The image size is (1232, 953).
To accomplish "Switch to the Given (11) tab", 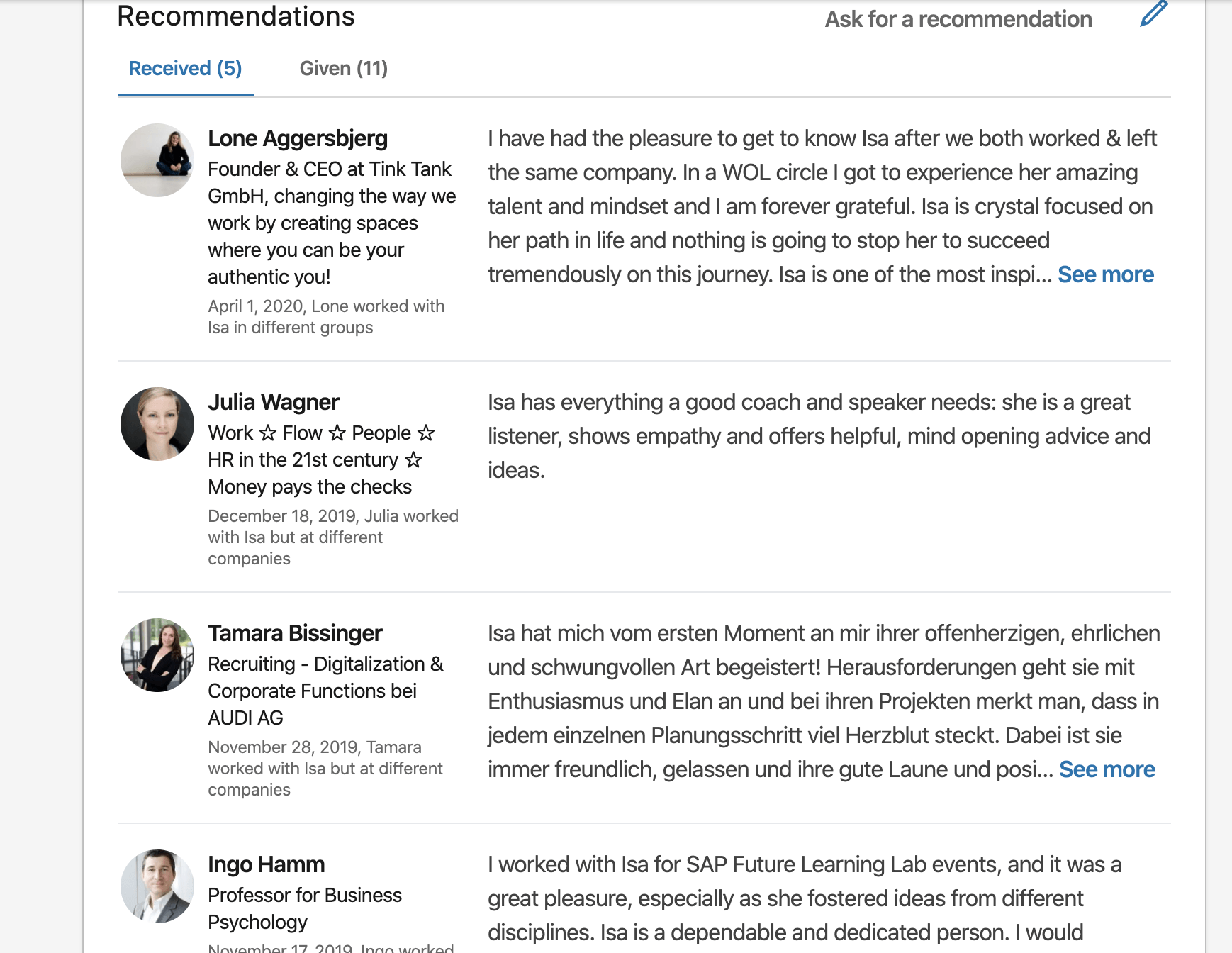I will 343,69.
